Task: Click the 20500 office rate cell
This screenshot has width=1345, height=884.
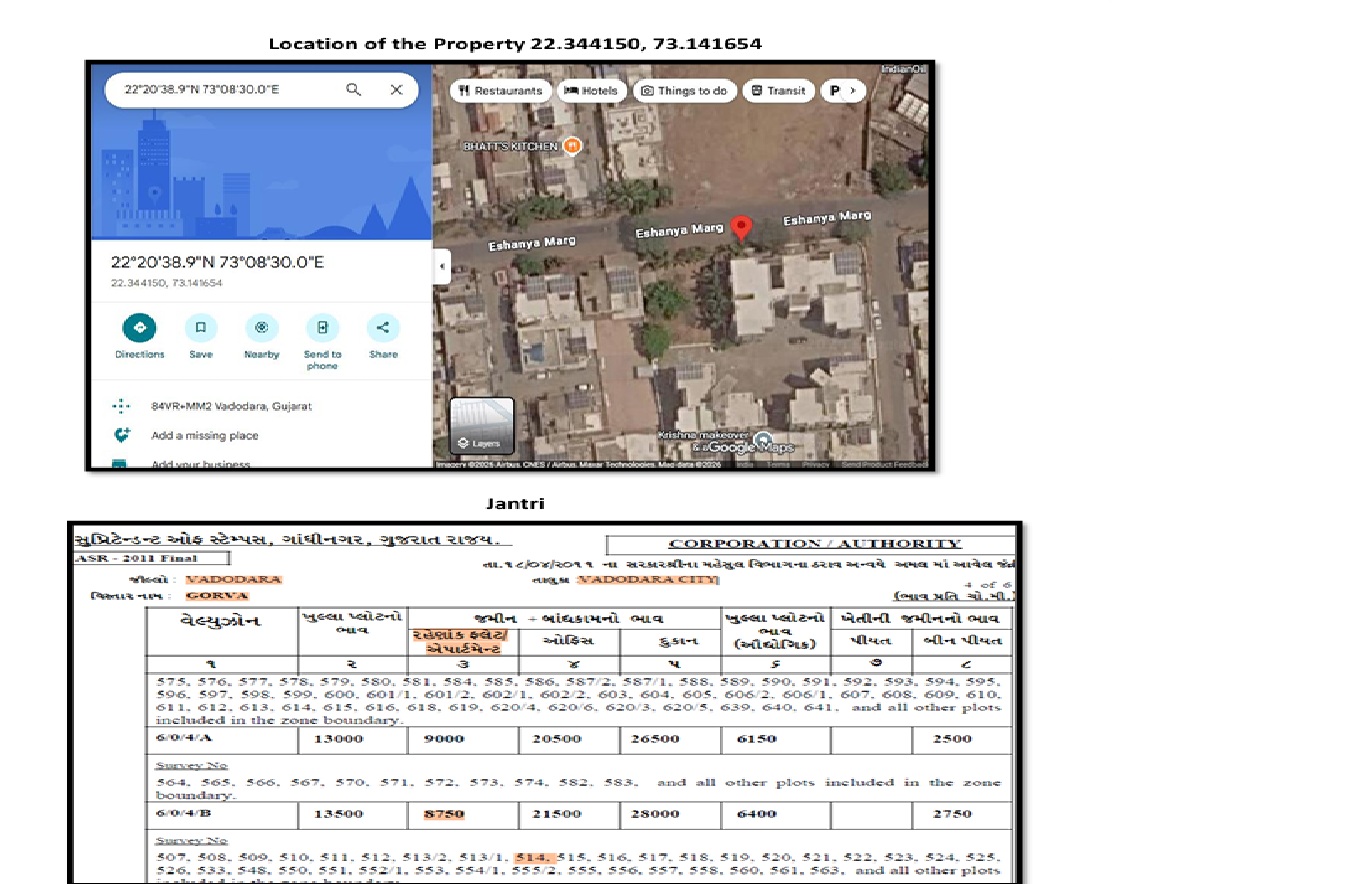Action: tap(569, 741)
